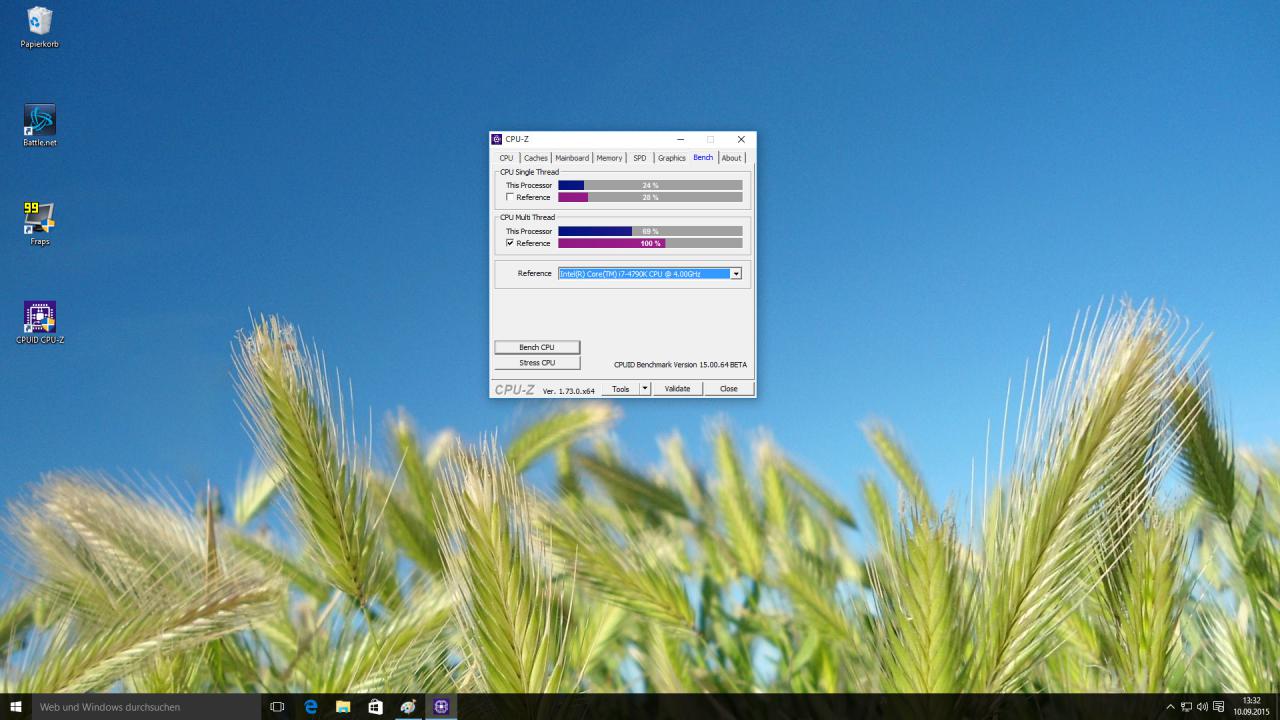Click the CPU-Z title bar app icon
Image resolution: width=1280 pixels, height=720 pixels.
point(497,139)
